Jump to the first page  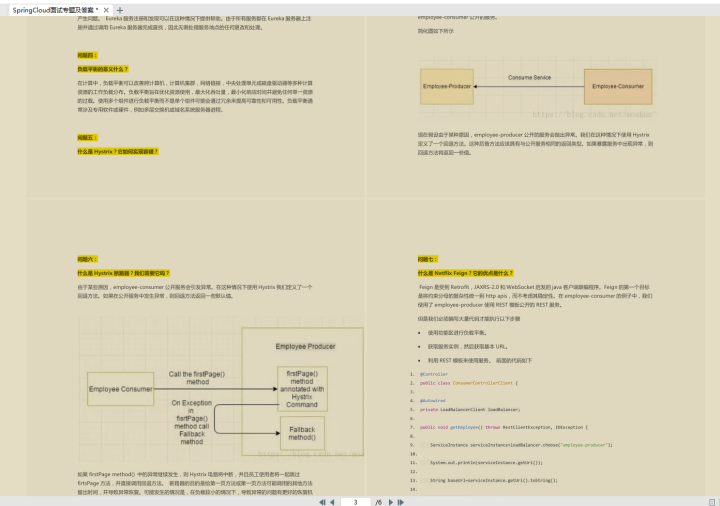[x=322, y=502]
